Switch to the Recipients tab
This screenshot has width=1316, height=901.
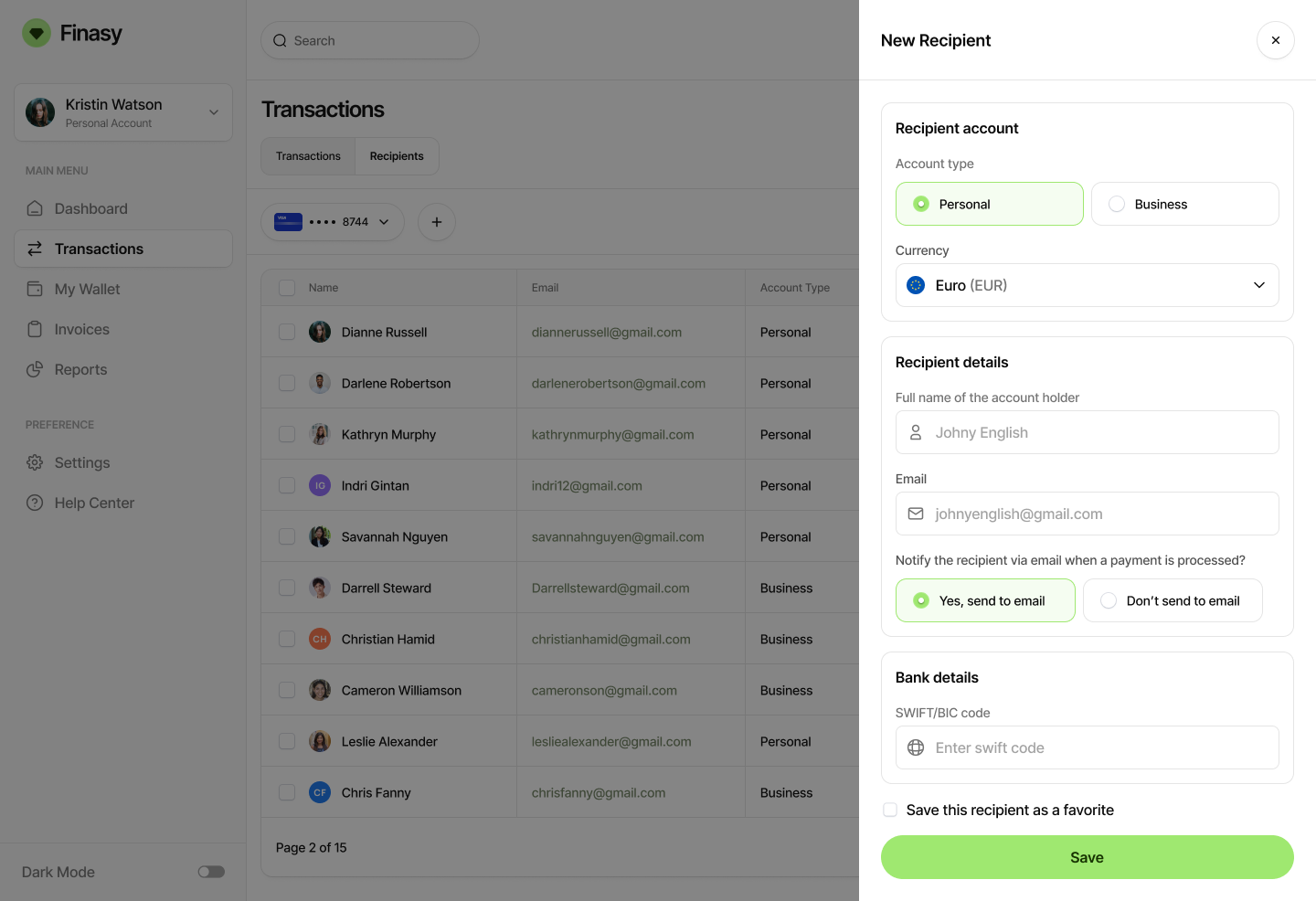[x=397, y=156]
